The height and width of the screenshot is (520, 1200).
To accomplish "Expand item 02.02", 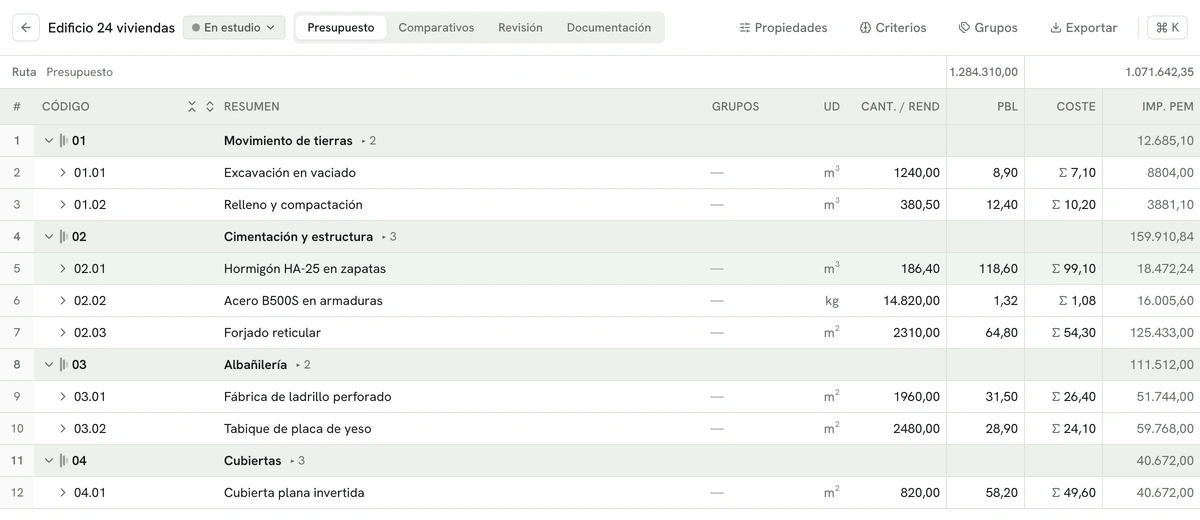I will tap(63, 301).
